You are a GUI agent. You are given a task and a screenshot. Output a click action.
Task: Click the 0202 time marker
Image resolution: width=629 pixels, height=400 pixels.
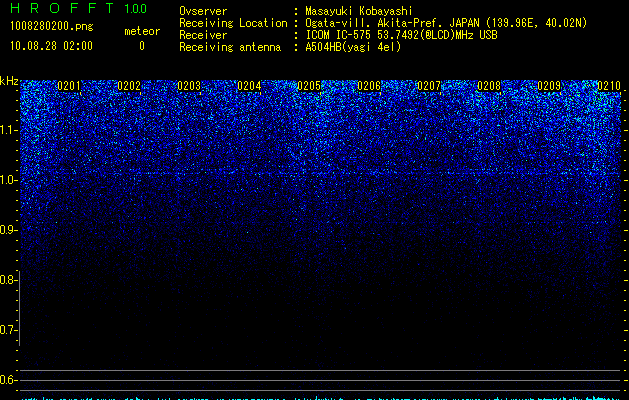click(129, 86)
